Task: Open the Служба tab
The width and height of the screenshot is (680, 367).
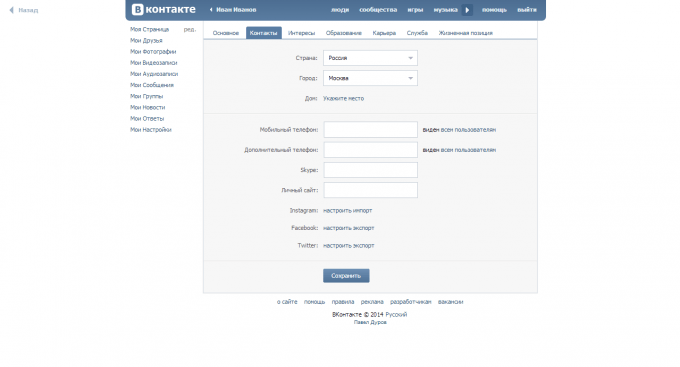Action: tap(417, 33)
